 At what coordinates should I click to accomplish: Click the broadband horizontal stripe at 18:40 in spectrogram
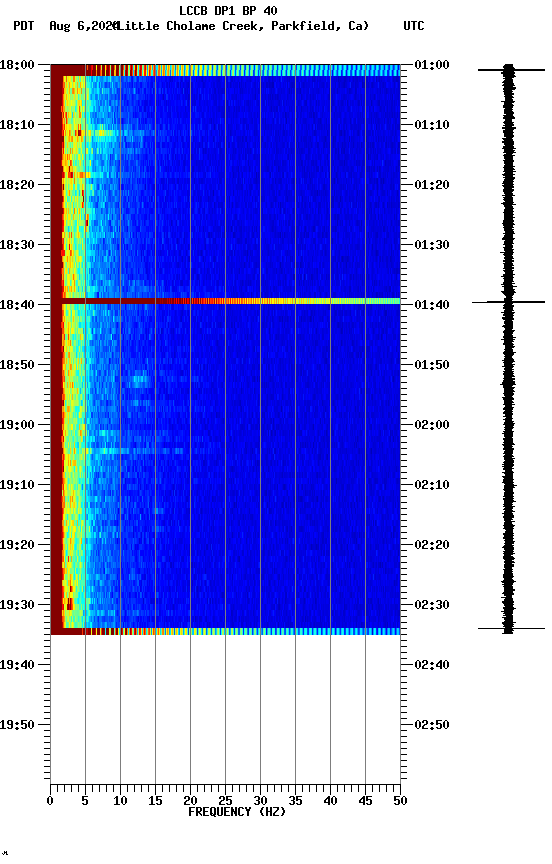[x=225, y=301]
